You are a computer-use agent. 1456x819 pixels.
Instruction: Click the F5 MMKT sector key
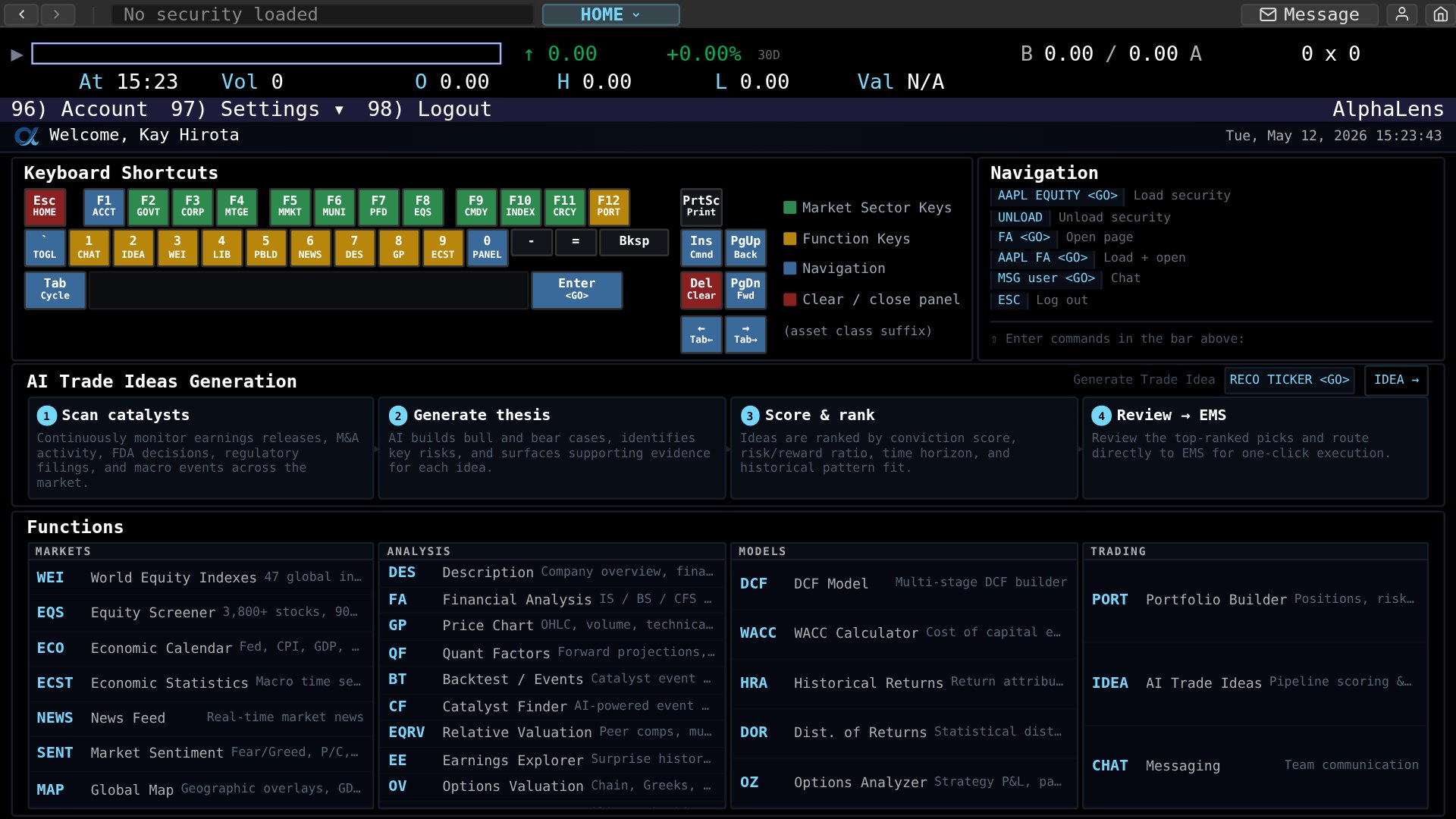pyautogui.click(x=290, y=206)
